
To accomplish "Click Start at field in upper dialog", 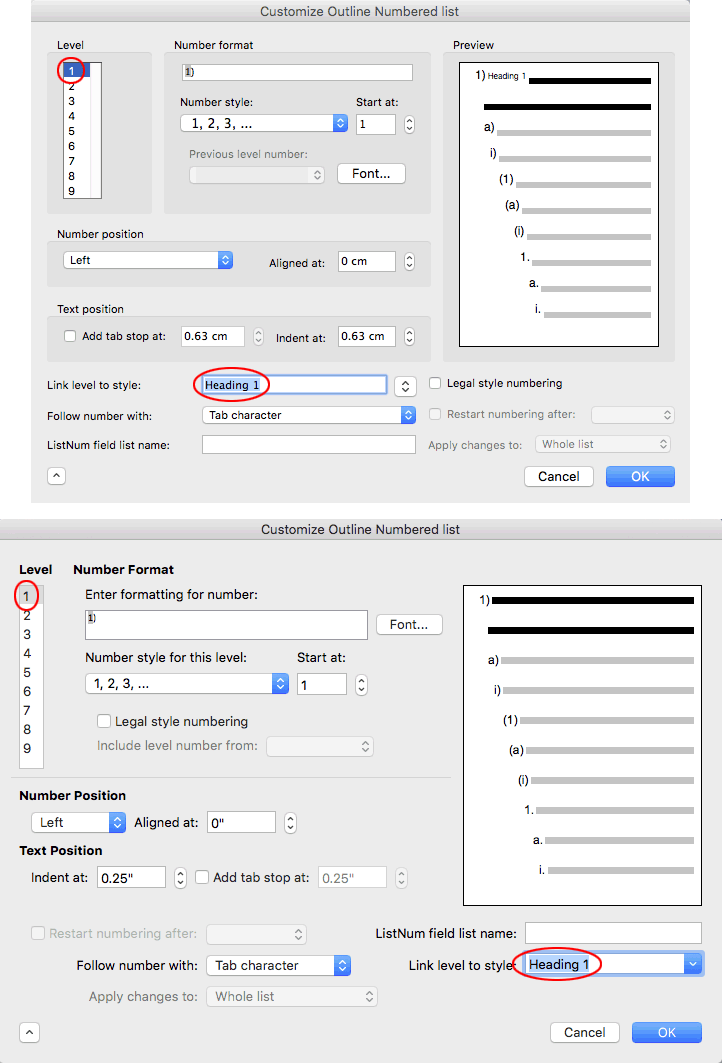I will coord(376,124).
